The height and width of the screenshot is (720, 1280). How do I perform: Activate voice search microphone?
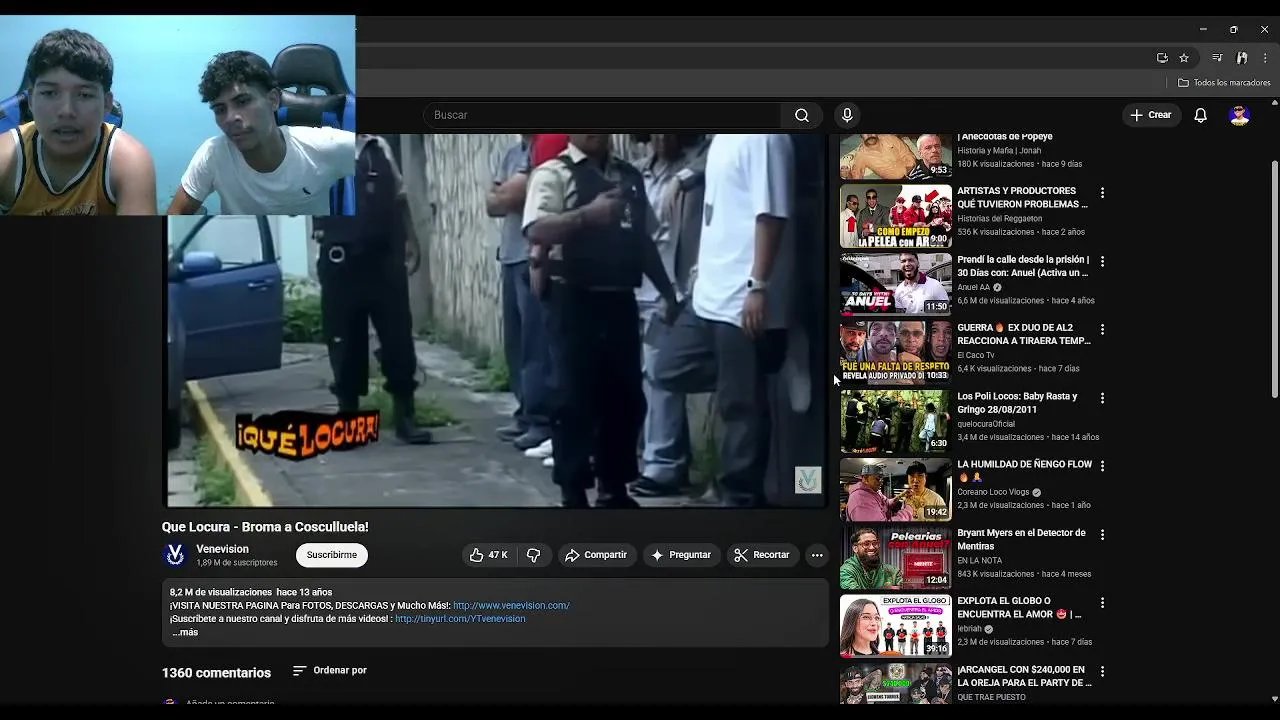coord(847,115)
